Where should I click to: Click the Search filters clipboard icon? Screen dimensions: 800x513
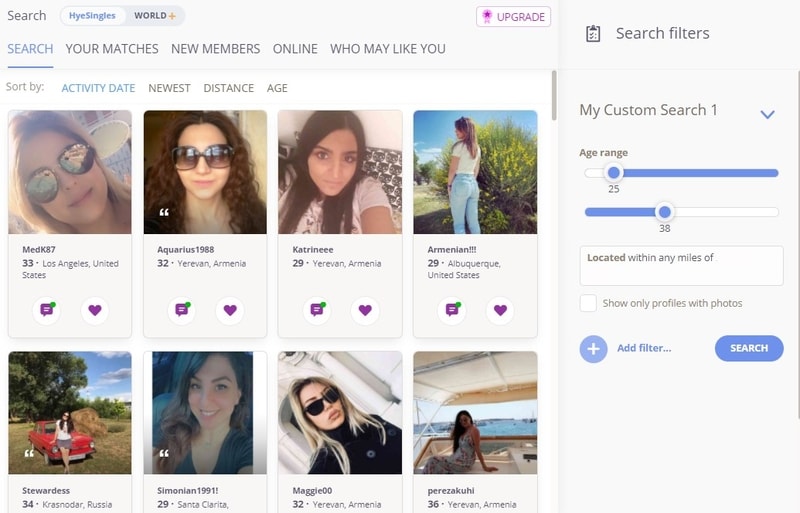point(593,34)
